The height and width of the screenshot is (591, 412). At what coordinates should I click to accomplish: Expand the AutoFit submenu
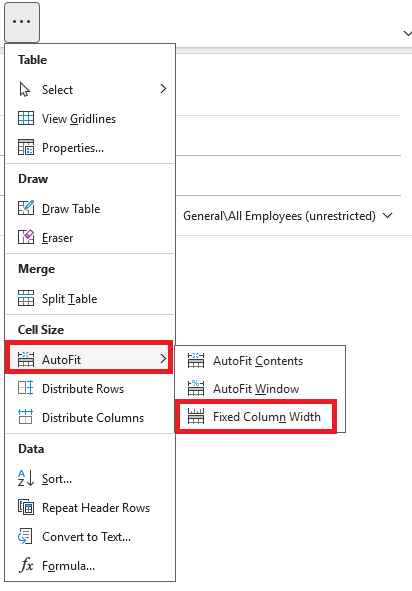coord(89,358)
